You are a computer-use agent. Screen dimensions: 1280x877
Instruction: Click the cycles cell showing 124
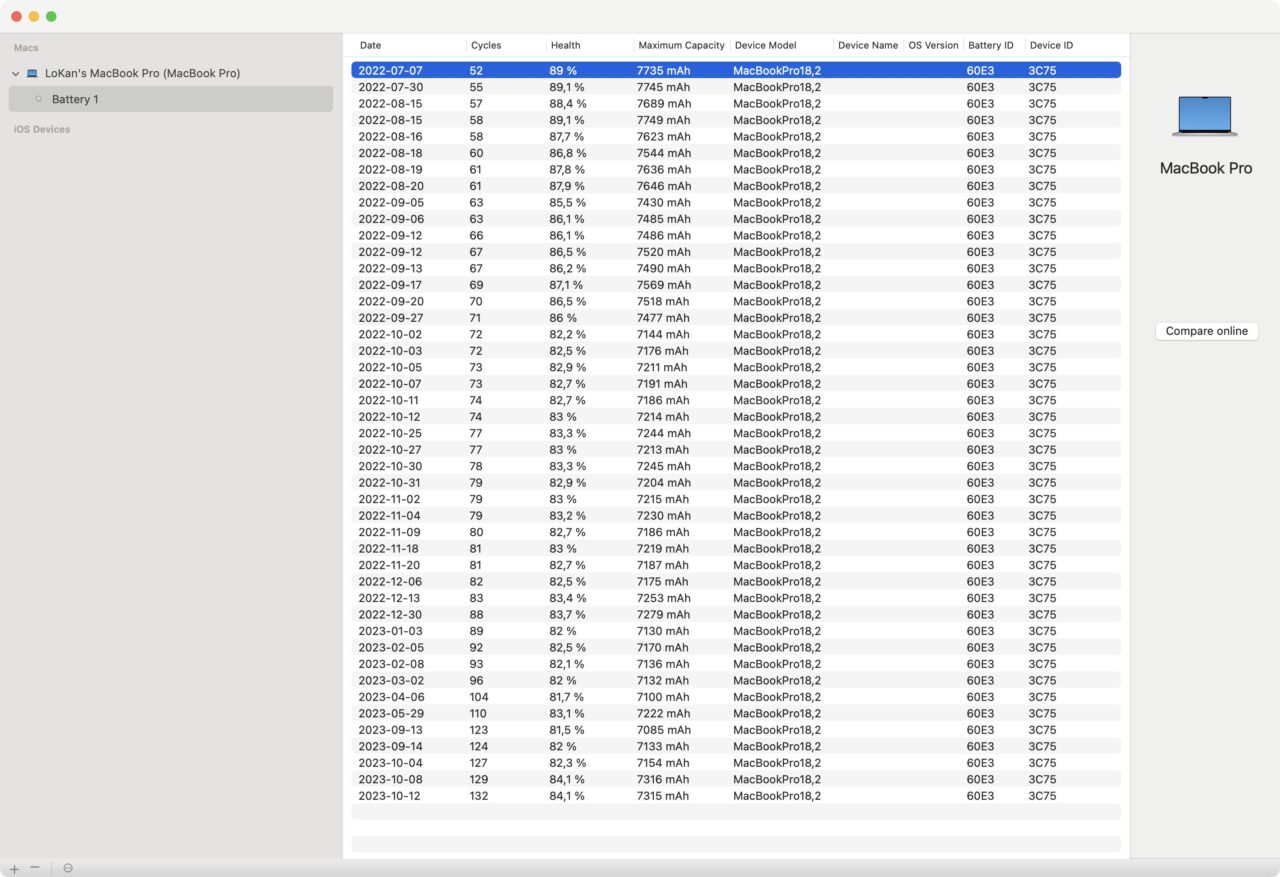click(479, 747)
